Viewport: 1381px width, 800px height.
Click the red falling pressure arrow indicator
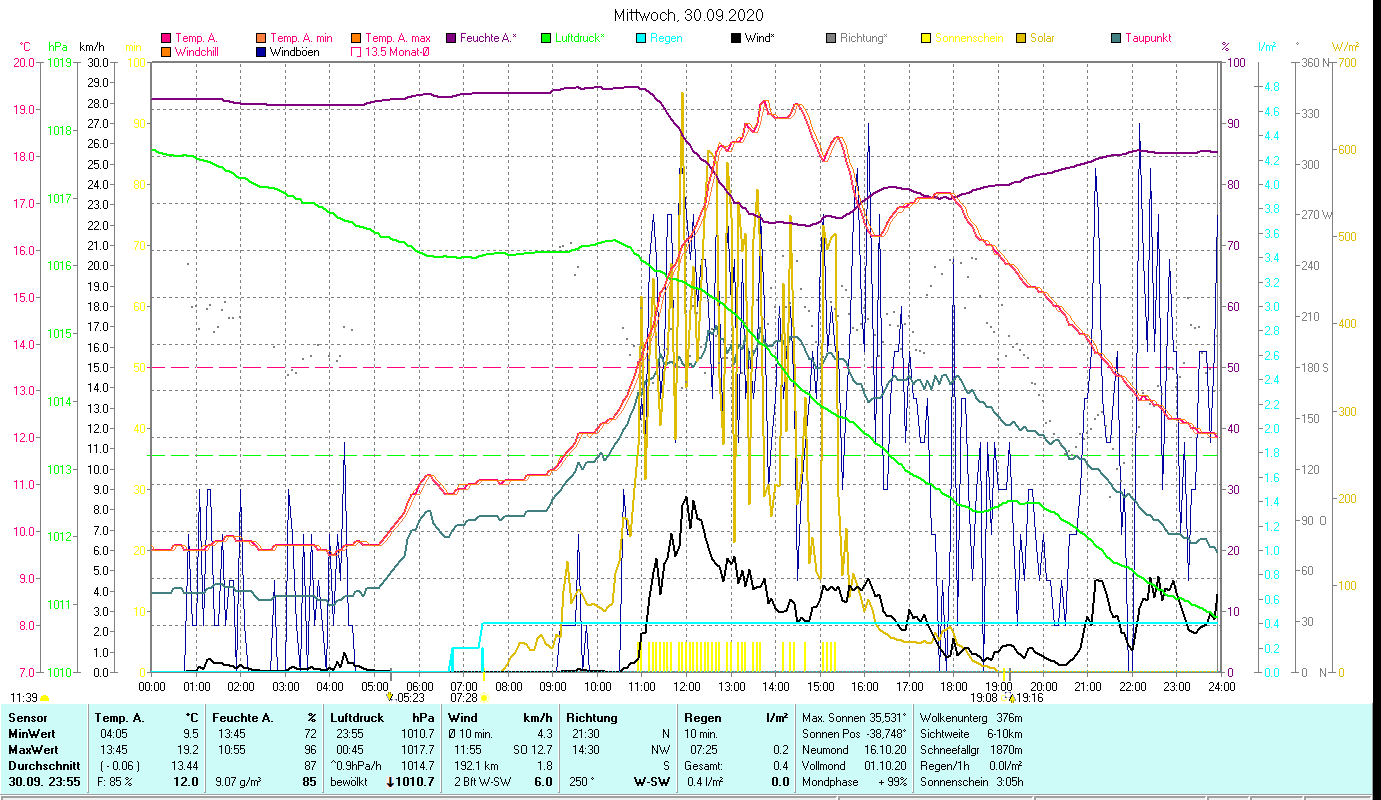[389, 782]
